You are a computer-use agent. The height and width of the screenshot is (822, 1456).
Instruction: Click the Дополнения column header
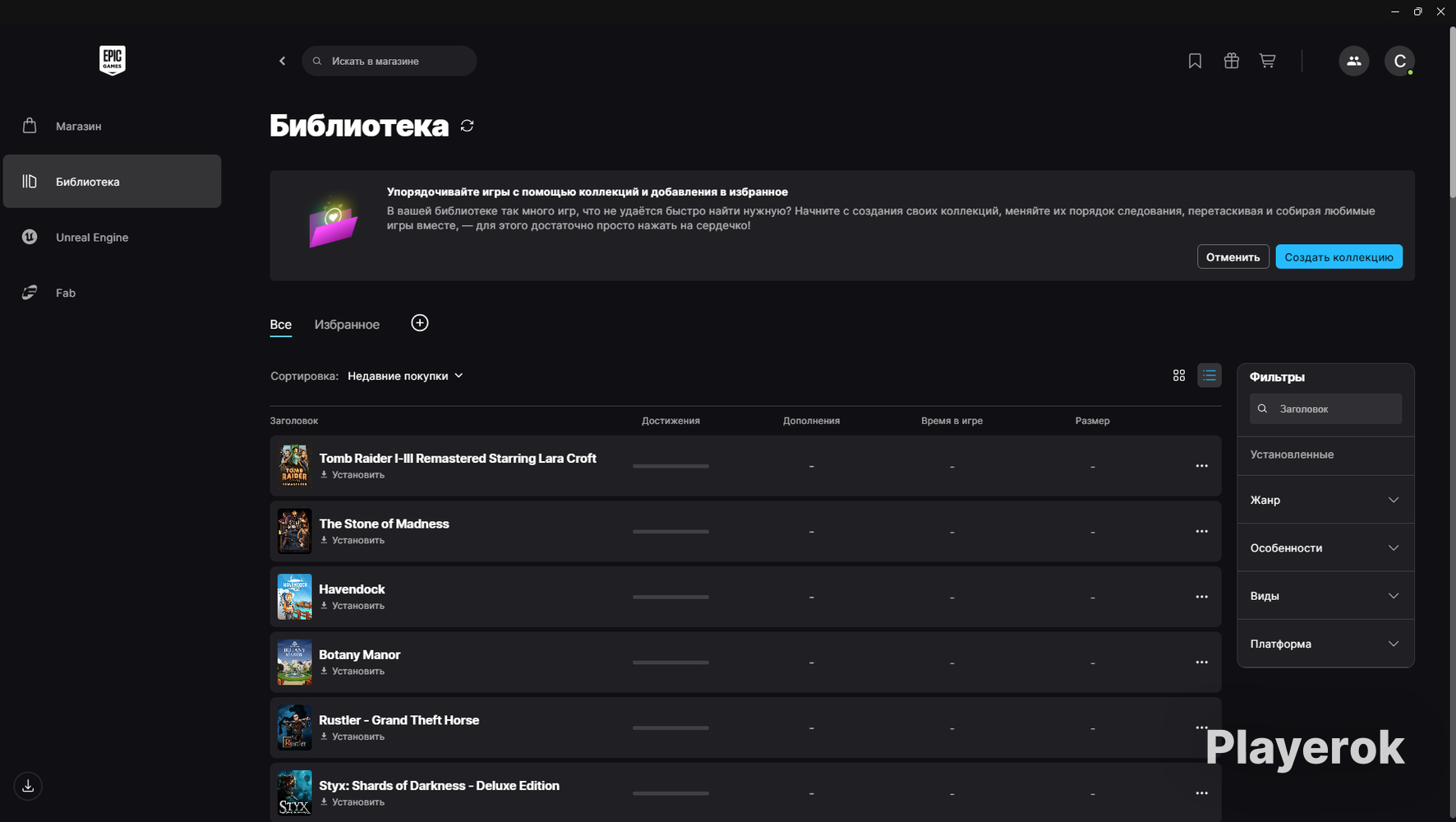[811, 421]
